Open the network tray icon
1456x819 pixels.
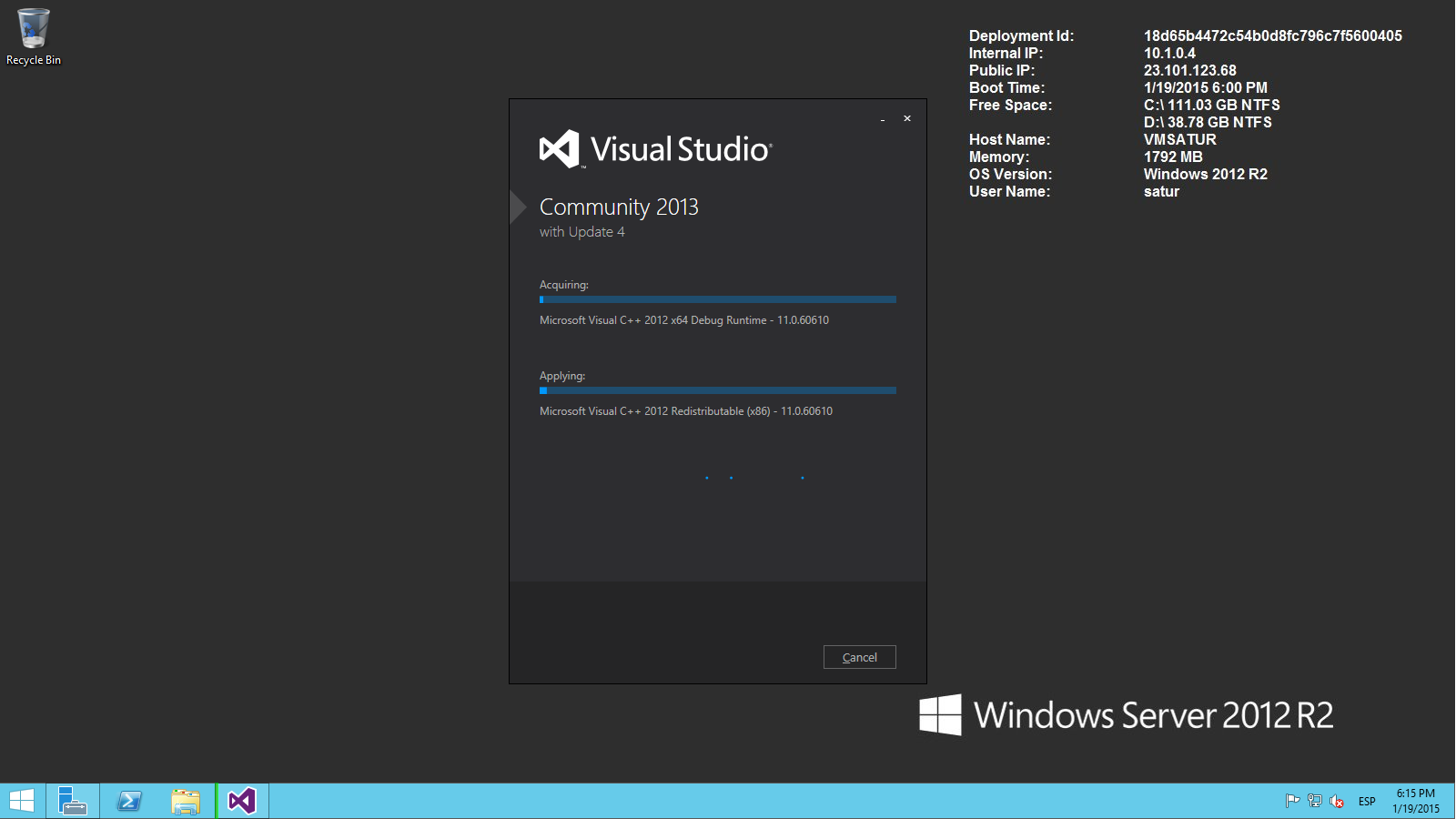[1315, 801]
